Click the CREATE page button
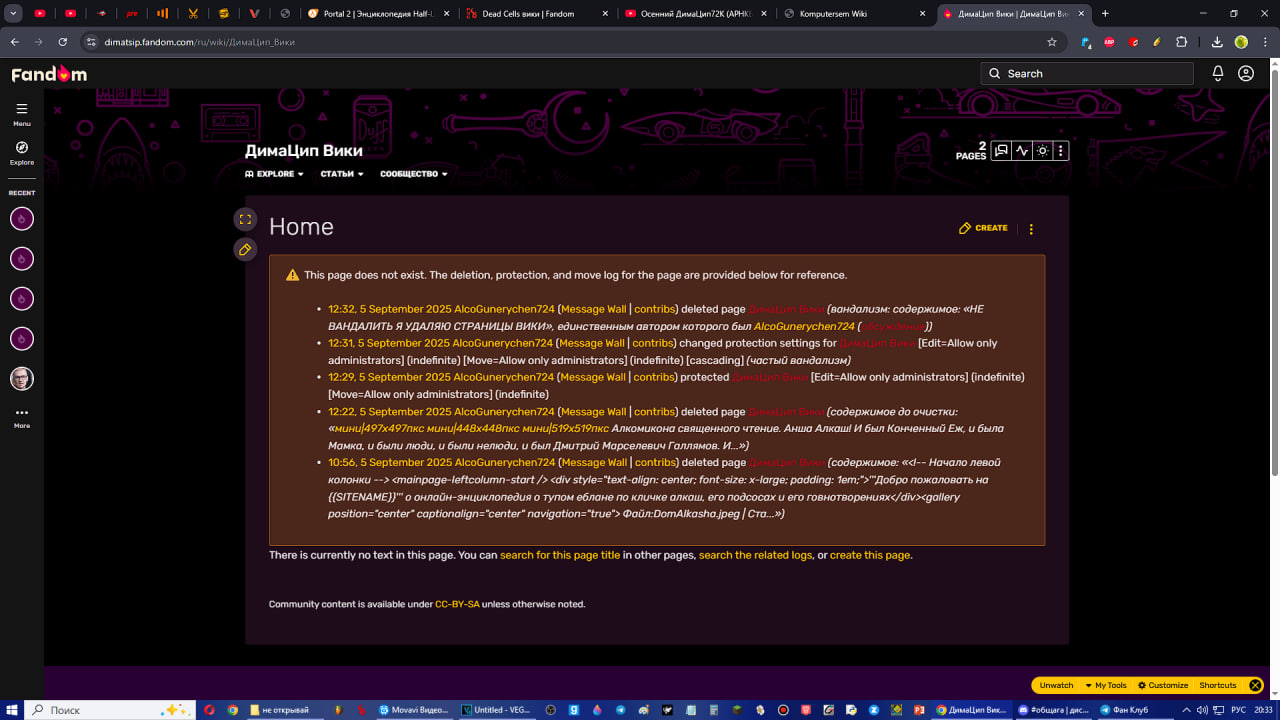The height and width of the screenshot is (720, 1280). click(x=983, y=228)
